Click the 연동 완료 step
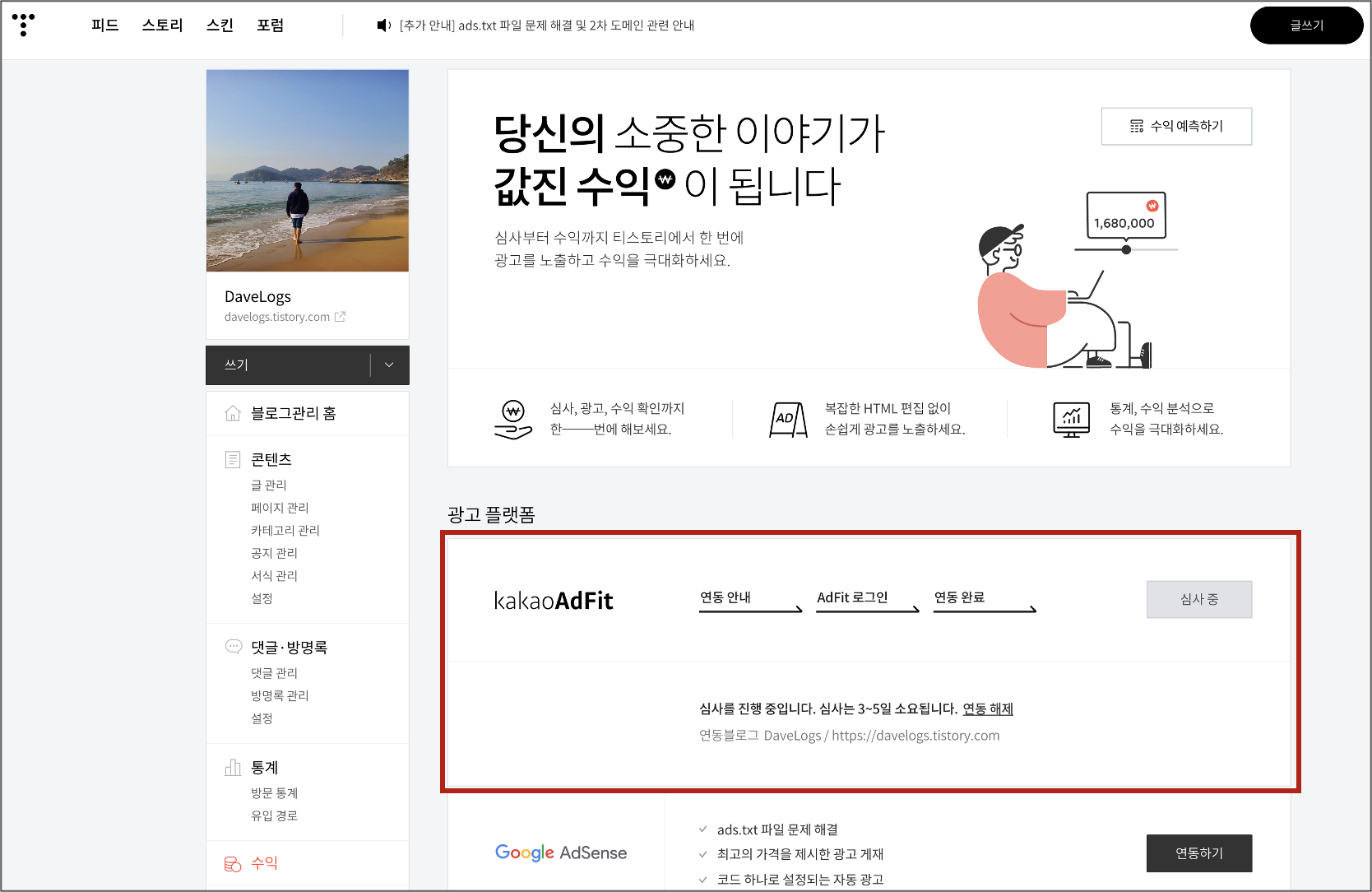The width and height of the screenshot is (1372, 892). click(x=985, y=600)
